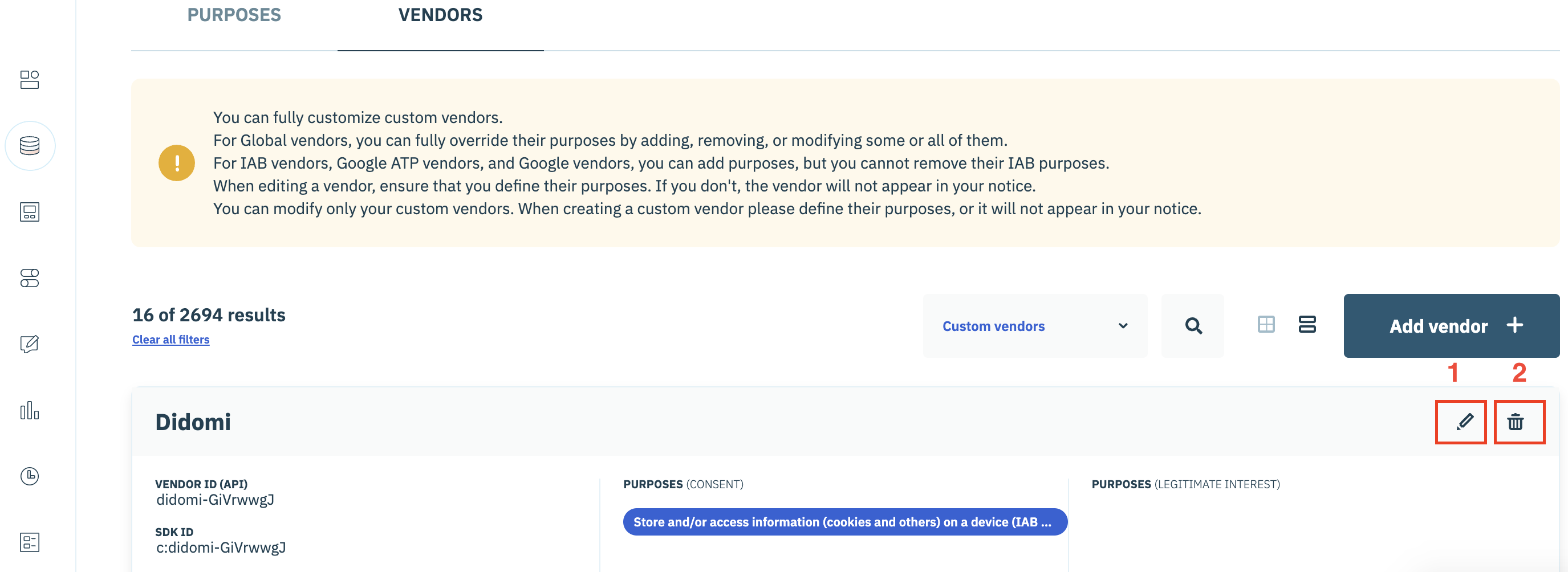Open the toggles preferences sidebar icon

pos(29,278)
